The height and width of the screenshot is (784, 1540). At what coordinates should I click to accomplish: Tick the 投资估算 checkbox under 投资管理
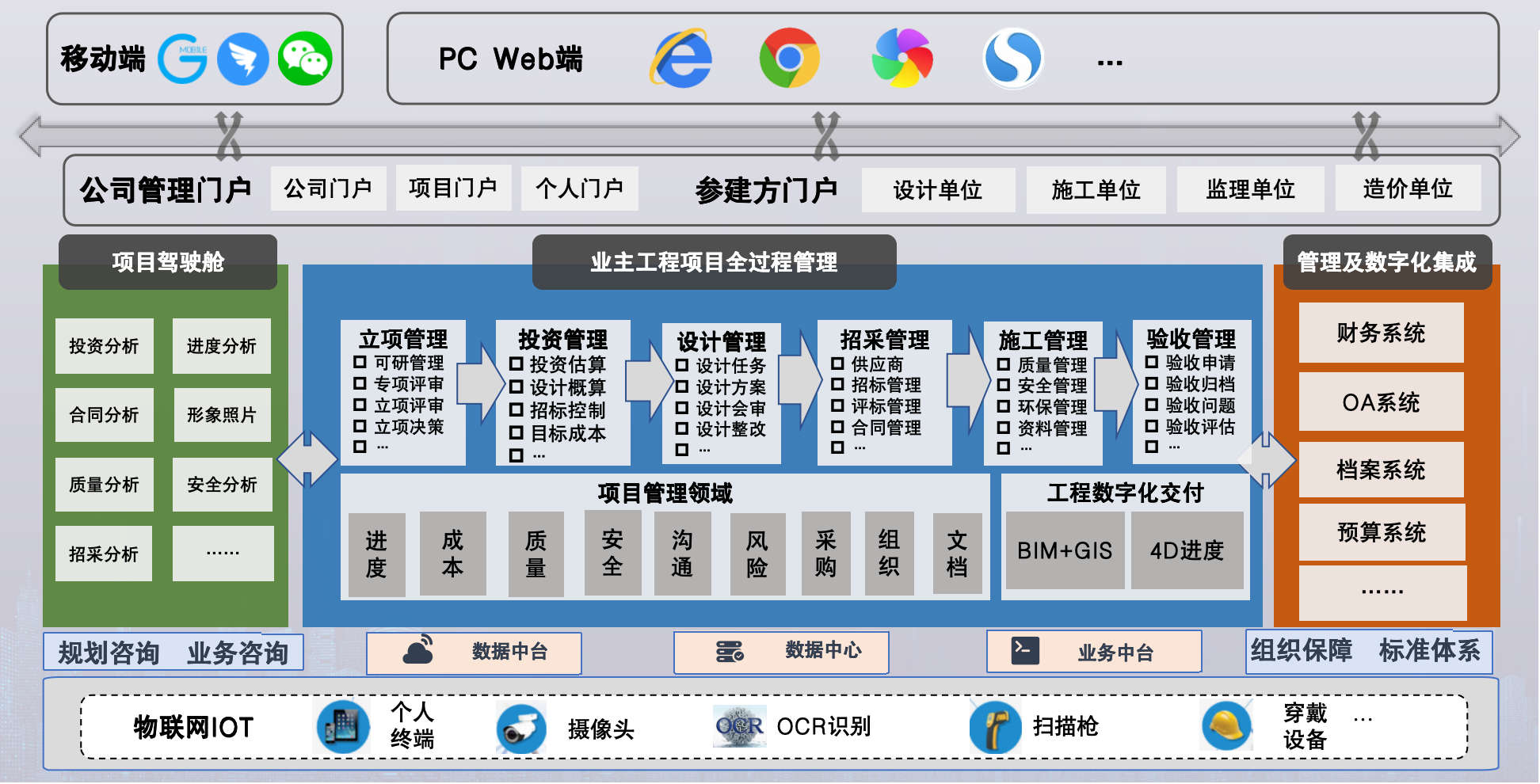click(517, 364)
